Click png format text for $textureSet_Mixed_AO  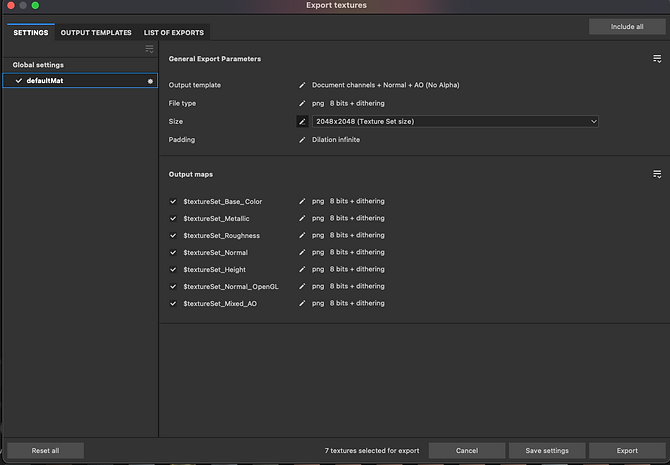pos(318,303)
